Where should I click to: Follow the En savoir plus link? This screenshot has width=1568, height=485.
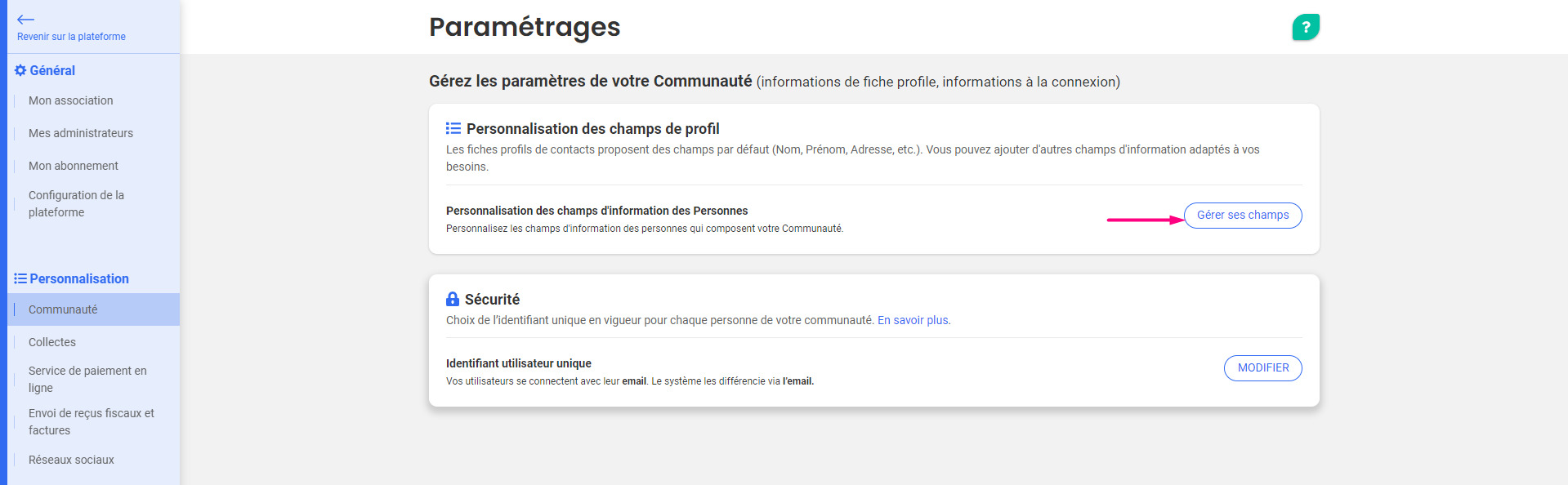click(914, 320)
